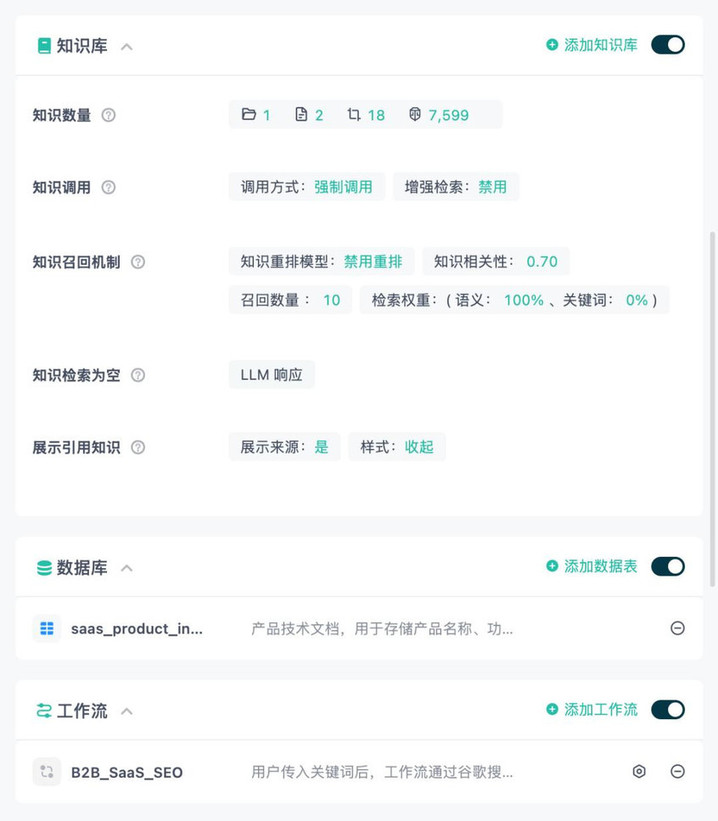
Task: Click the vertical scrollbar on the right
Action: (x=713, y=408)
